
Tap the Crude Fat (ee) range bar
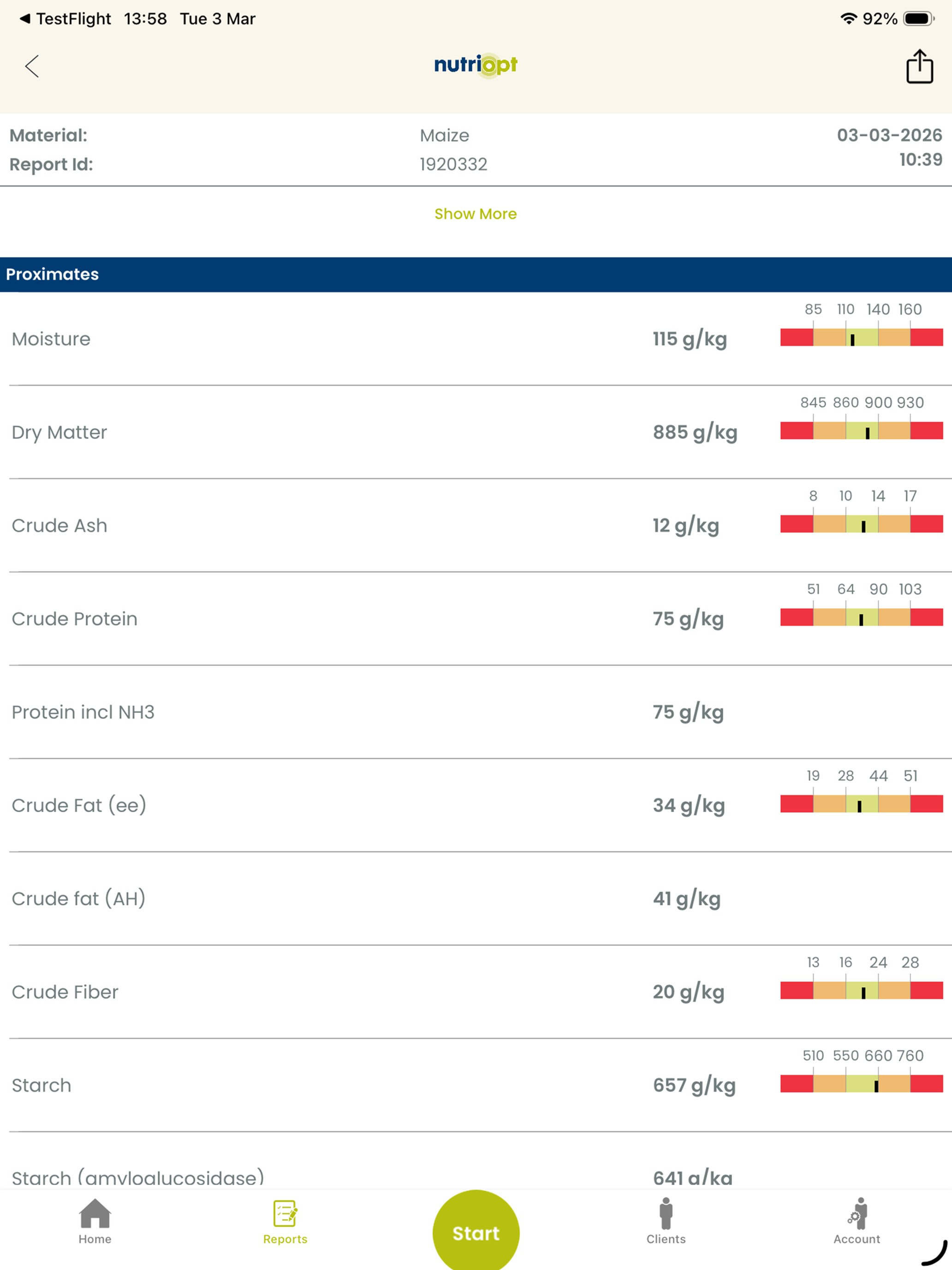tap(861, 804)
